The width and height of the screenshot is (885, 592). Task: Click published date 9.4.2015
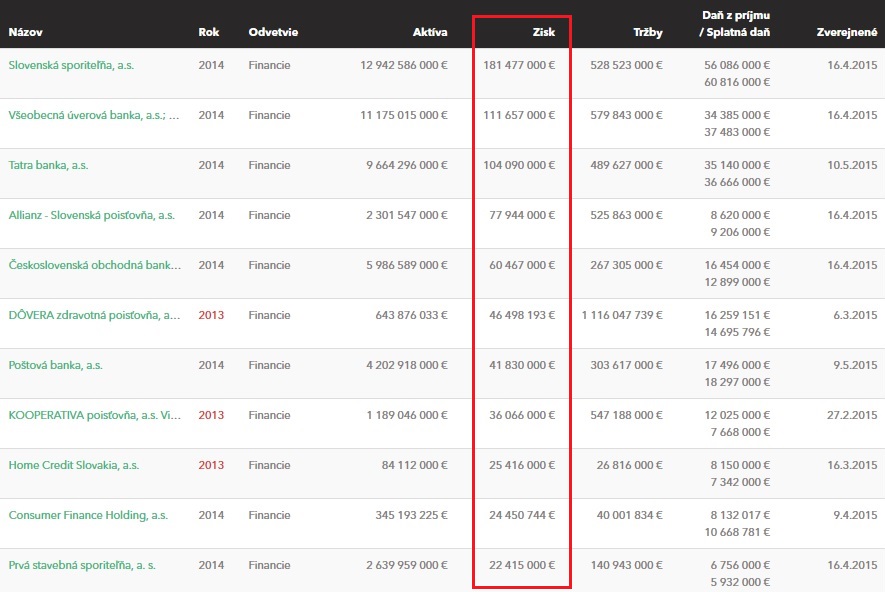point(855,515)
